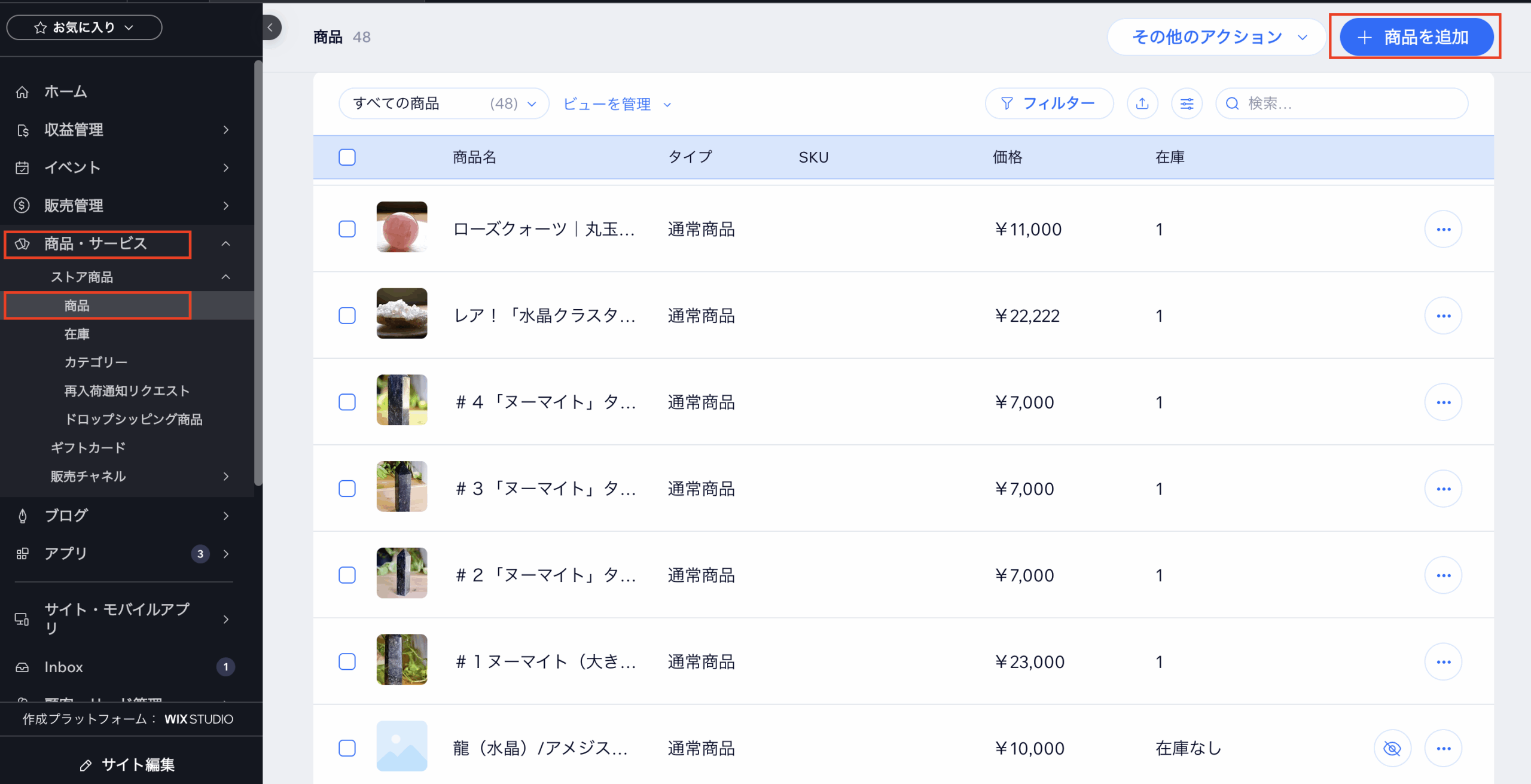Image resolution: width=1531 pixels, height=784 pixels.
Task: Collapse sidebar with the arrow icon
Action: point(270,28)
